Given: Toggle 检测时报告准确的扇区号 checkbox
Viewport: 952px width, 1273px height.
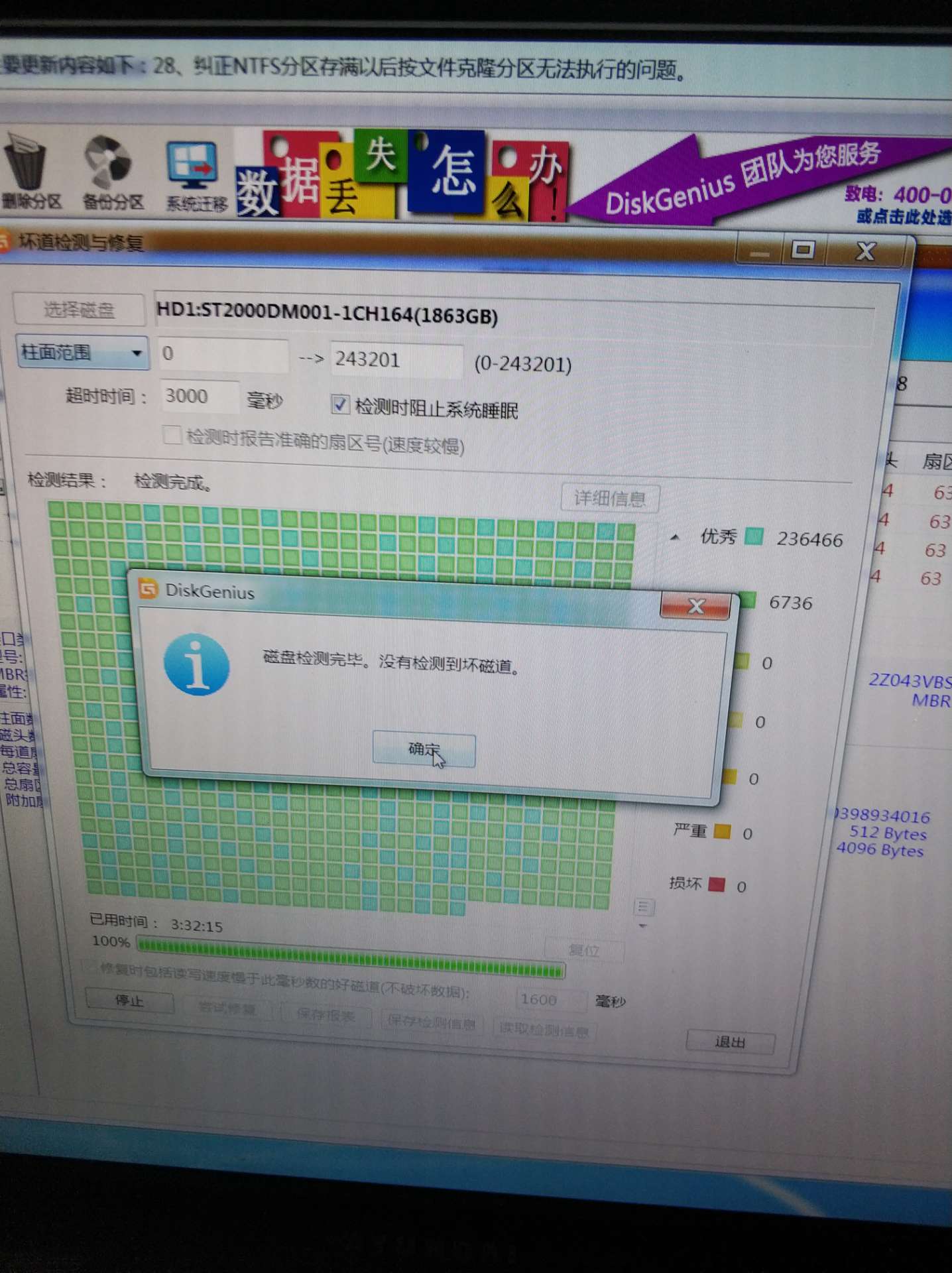Looking at the screenshot, I should click(x=172, y=435).
